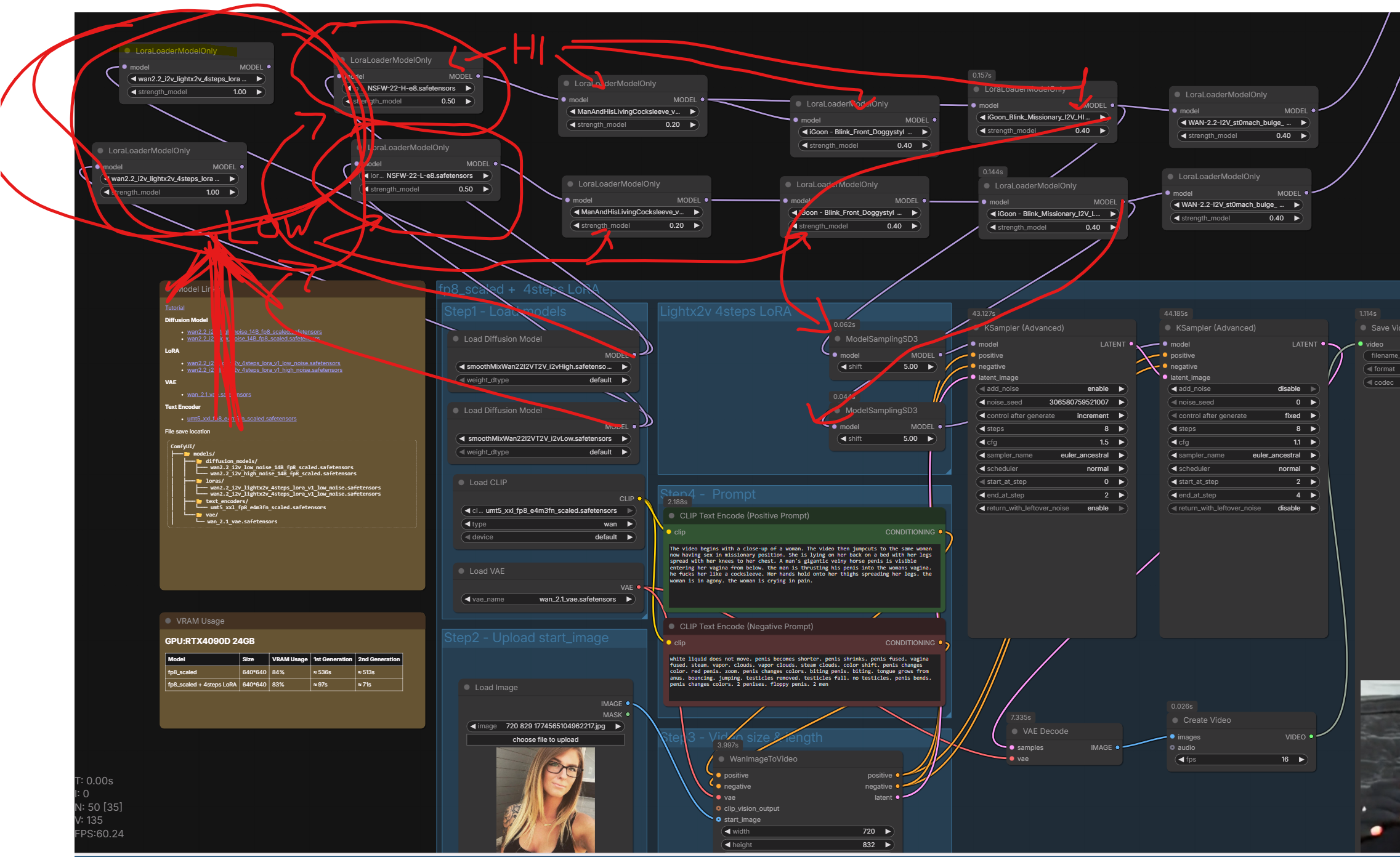Toggle add_noise enable in the first KSampler
Viewport: 1400px width, 857px height.
pyautogui.click(x=1052, y=389)
